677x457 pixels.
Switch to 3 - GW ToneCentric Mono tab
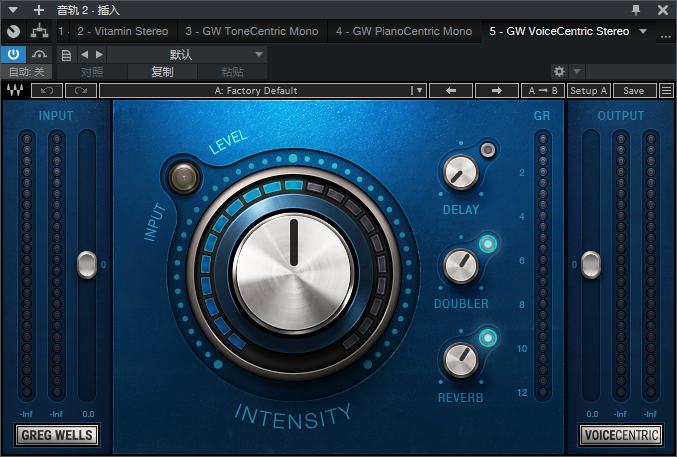point(252,31)
